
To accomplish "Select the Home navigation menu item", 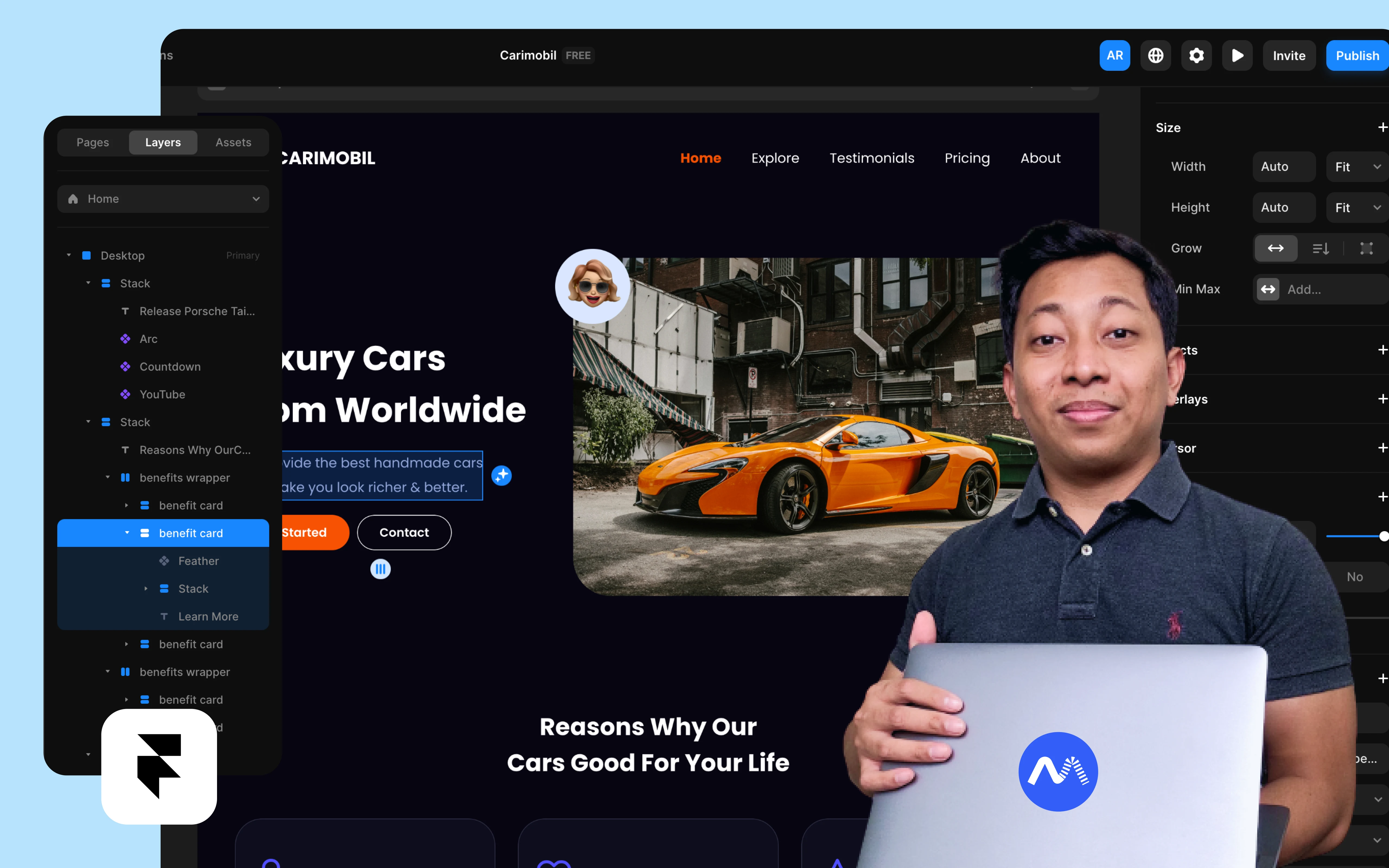I will (x=700, y=157).
